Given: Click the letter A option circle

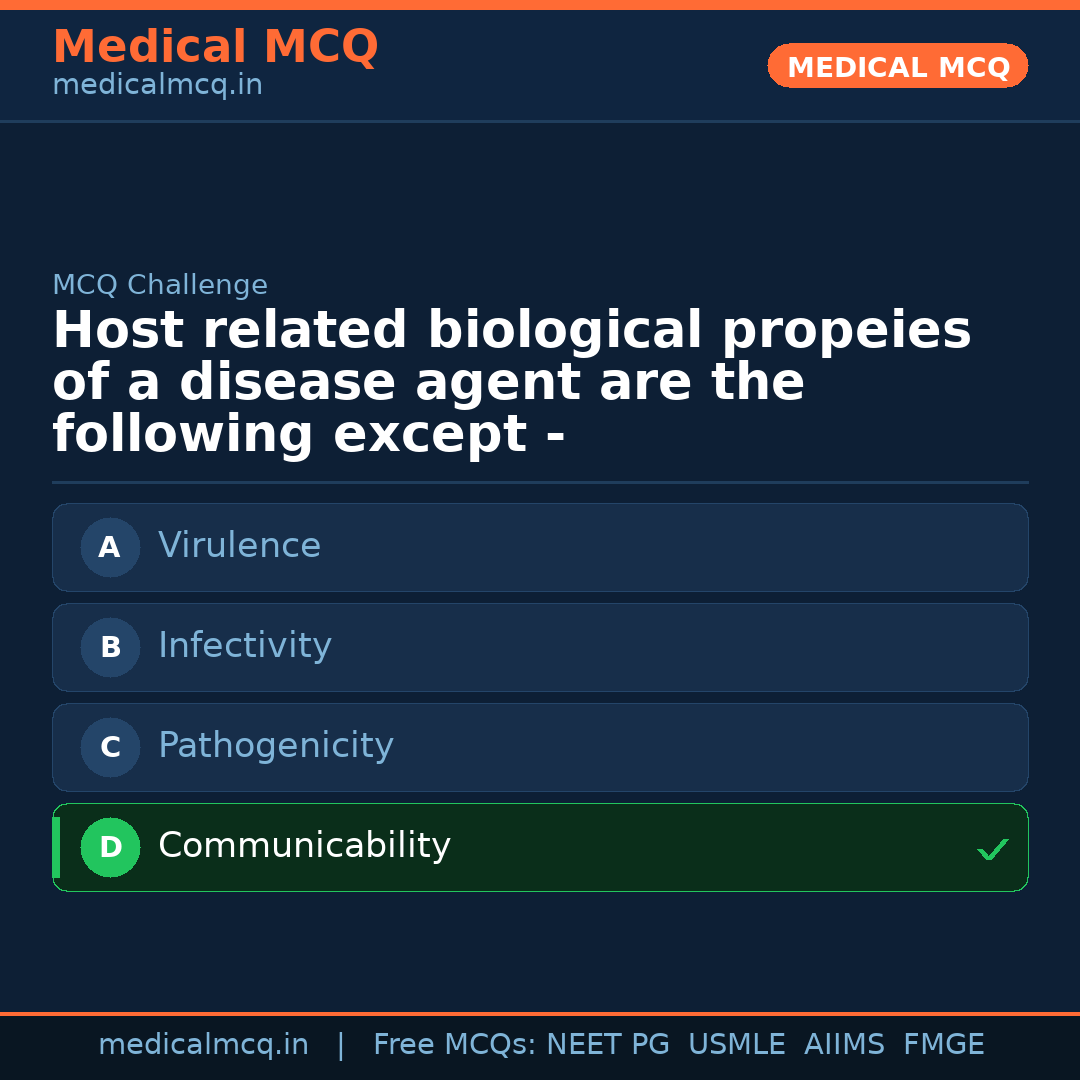Looking at the screenshot, I should click(110, 547).
